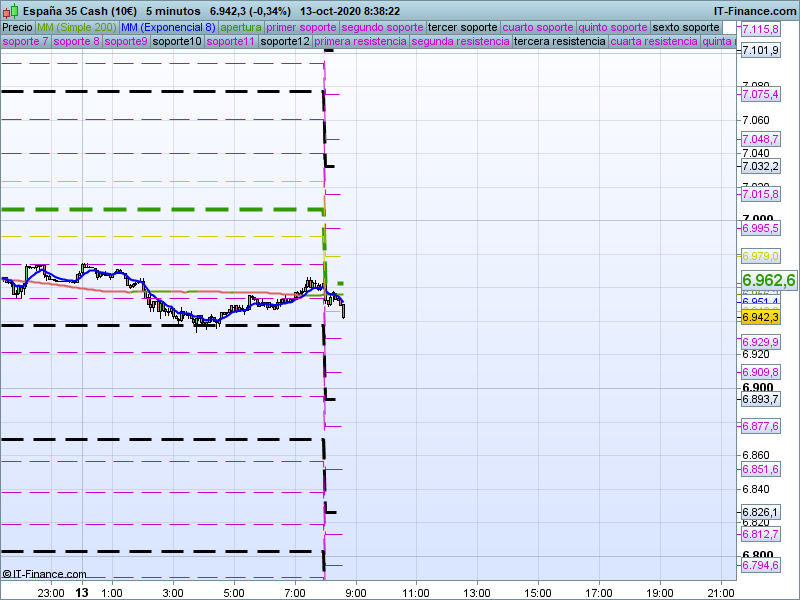Click the 6.893,7 price level marker

[x=760, y=400]
